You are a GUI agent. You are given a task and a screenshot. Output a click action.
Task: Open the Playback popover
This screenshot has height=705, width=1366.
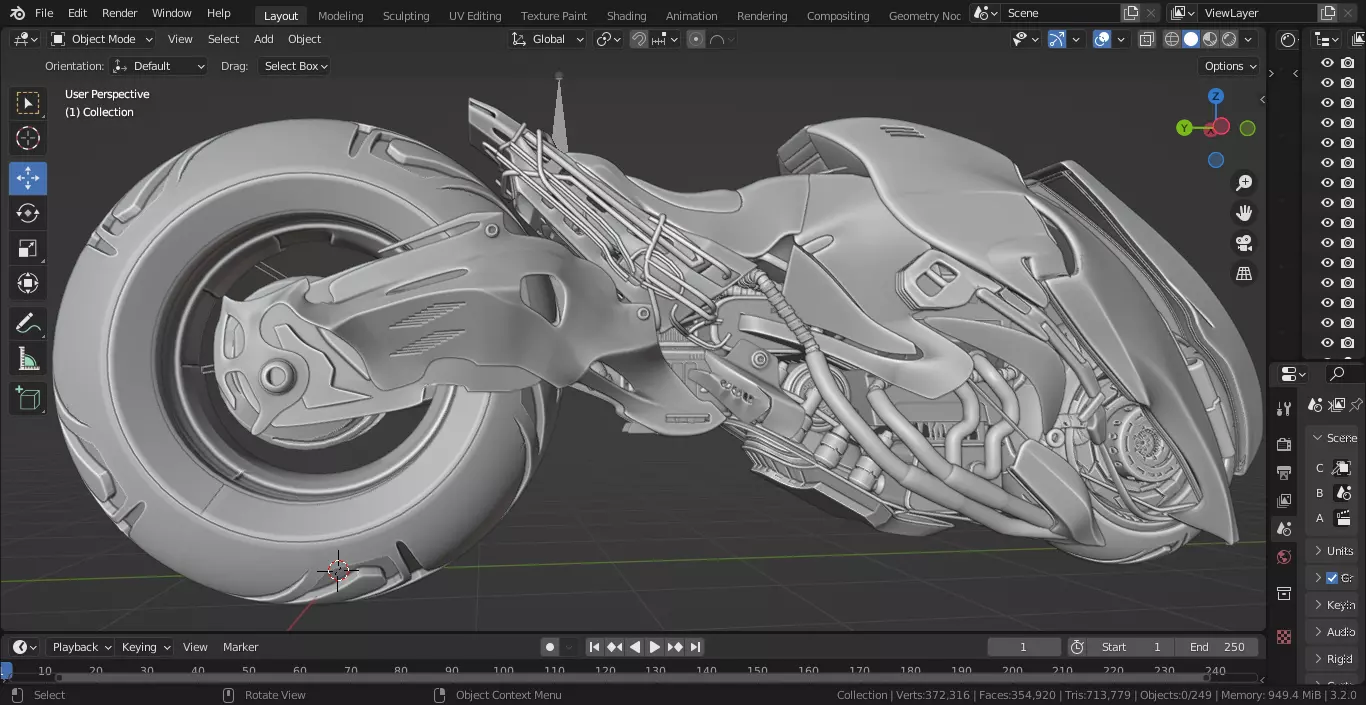click(x=80, y=647)
